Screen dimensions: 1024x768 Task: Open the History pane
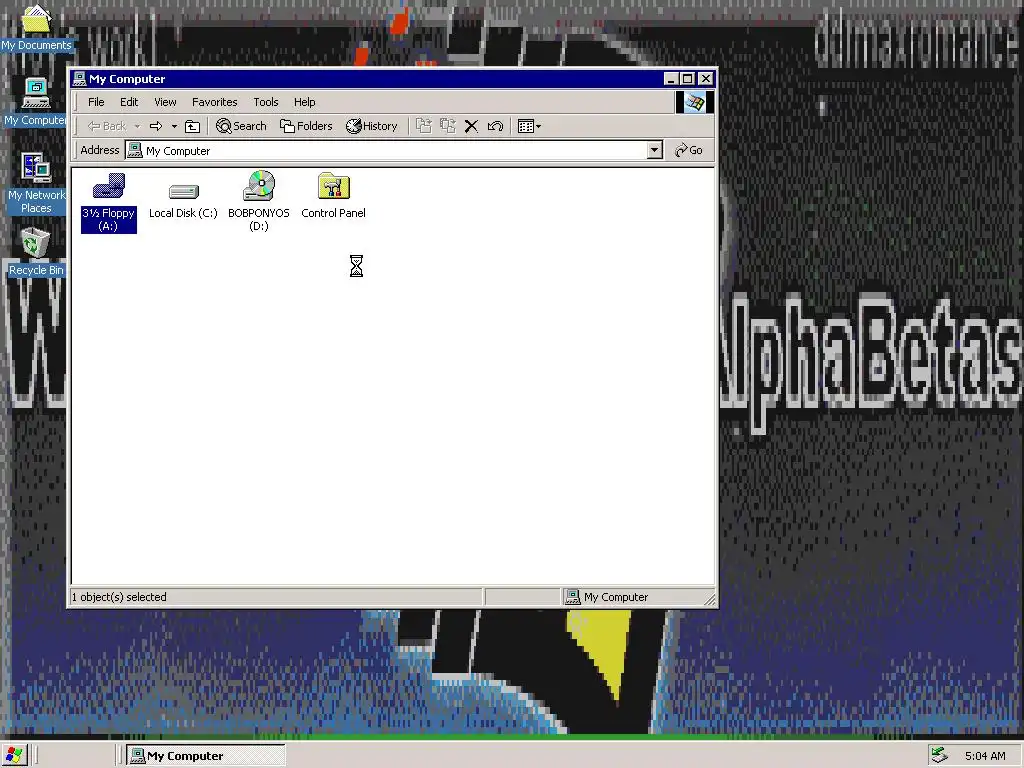coord(372,126)
